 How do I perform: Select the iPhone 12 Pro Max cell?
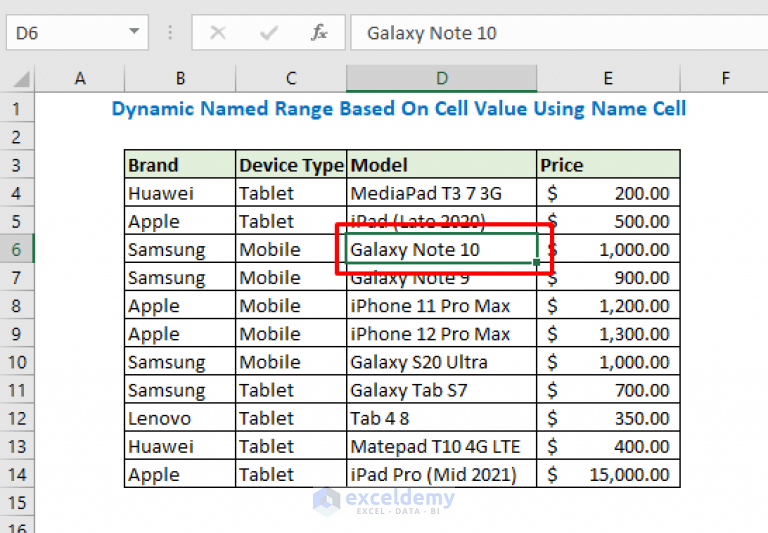coord(442,334)
